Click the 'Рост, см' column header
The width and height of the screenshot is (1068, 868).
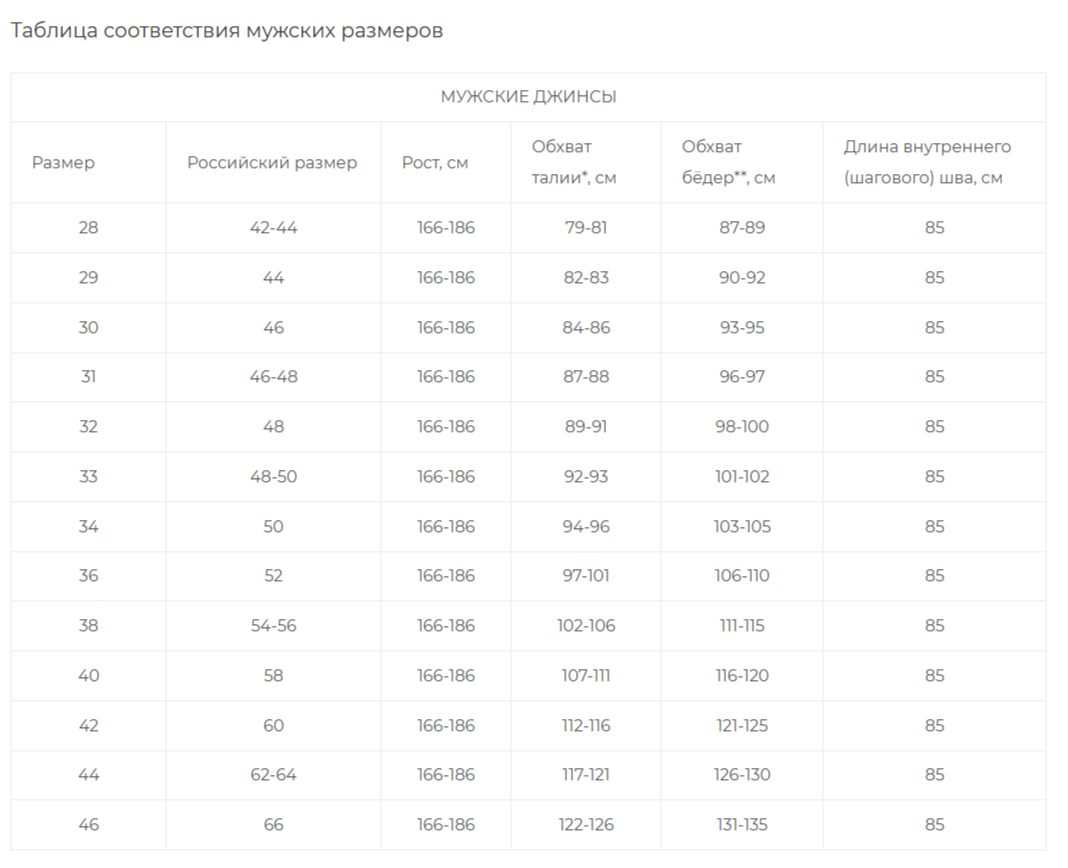click(435, 162)
